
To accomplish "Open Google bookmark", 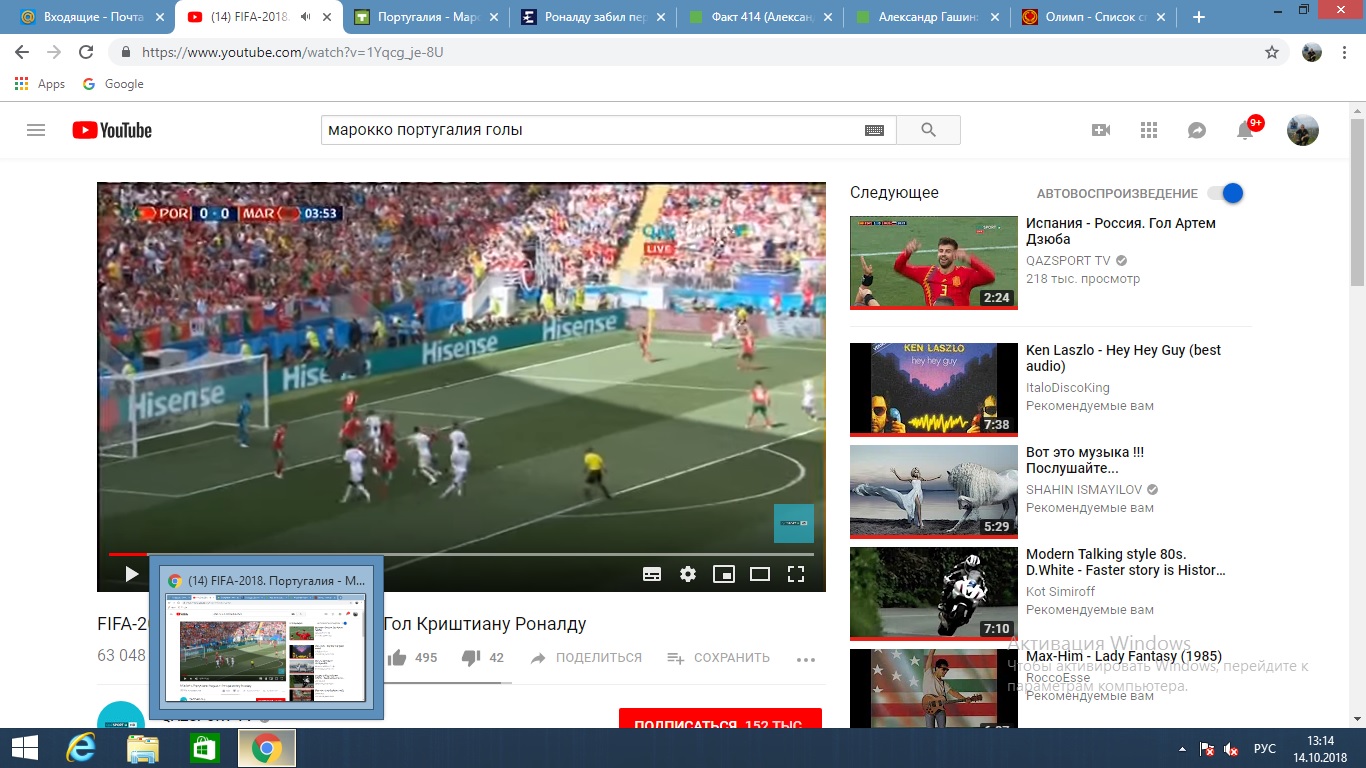I will 113,84.
